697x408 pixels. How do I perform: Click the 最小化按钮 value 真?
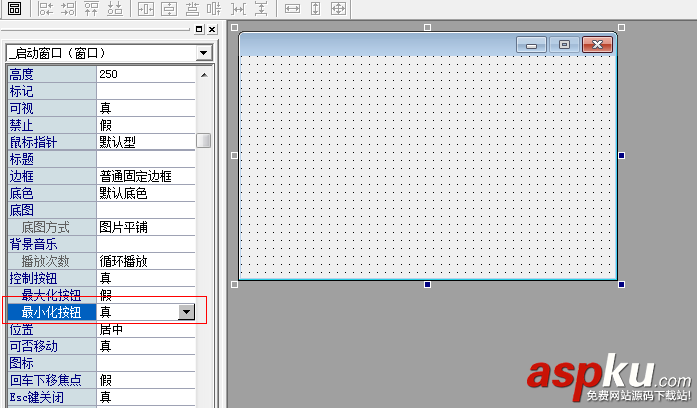pyautogui.click(x=137, y=312)
